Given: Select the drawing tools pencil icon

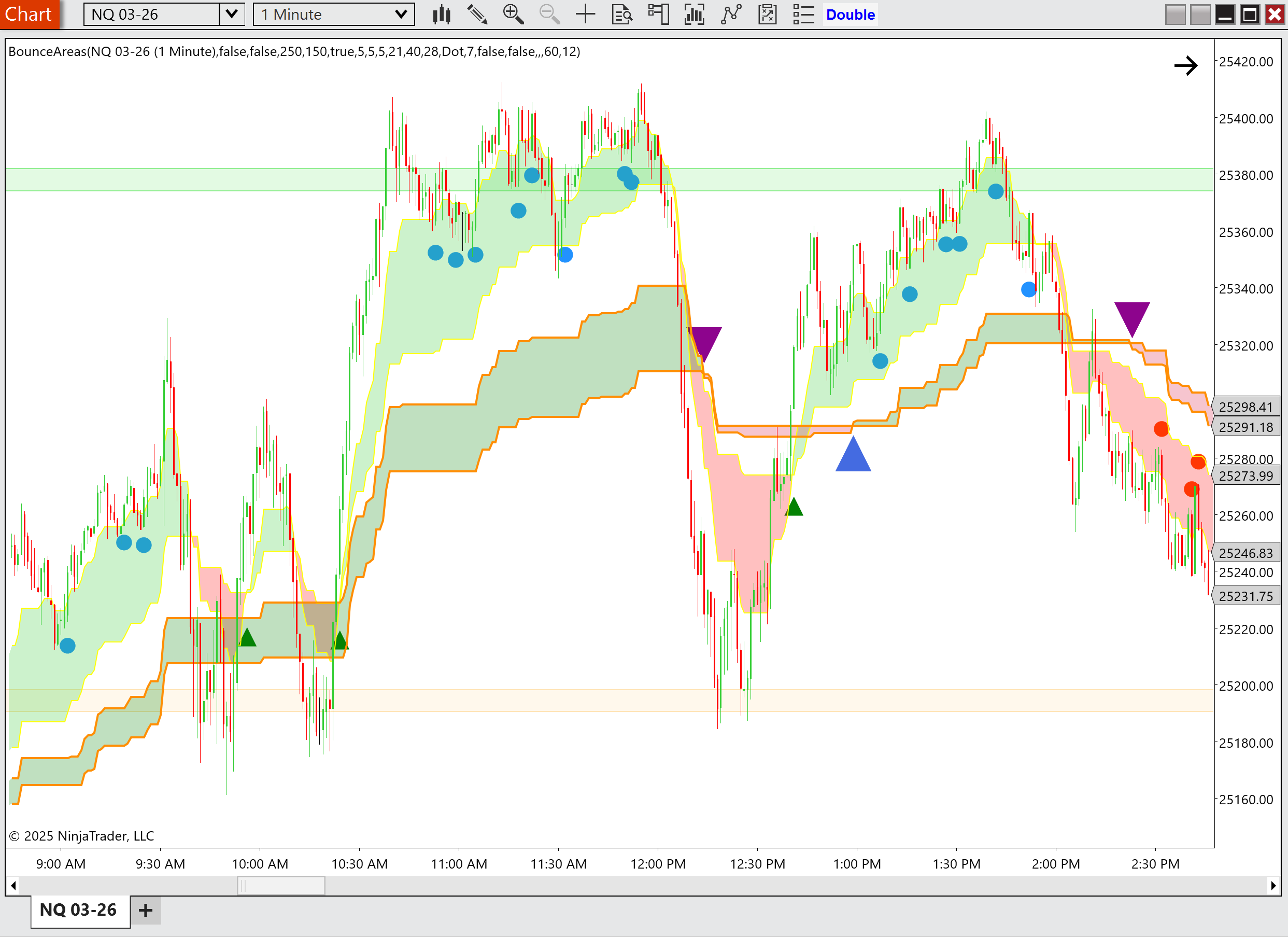Looking at the screenshot, I should (477, 14).
